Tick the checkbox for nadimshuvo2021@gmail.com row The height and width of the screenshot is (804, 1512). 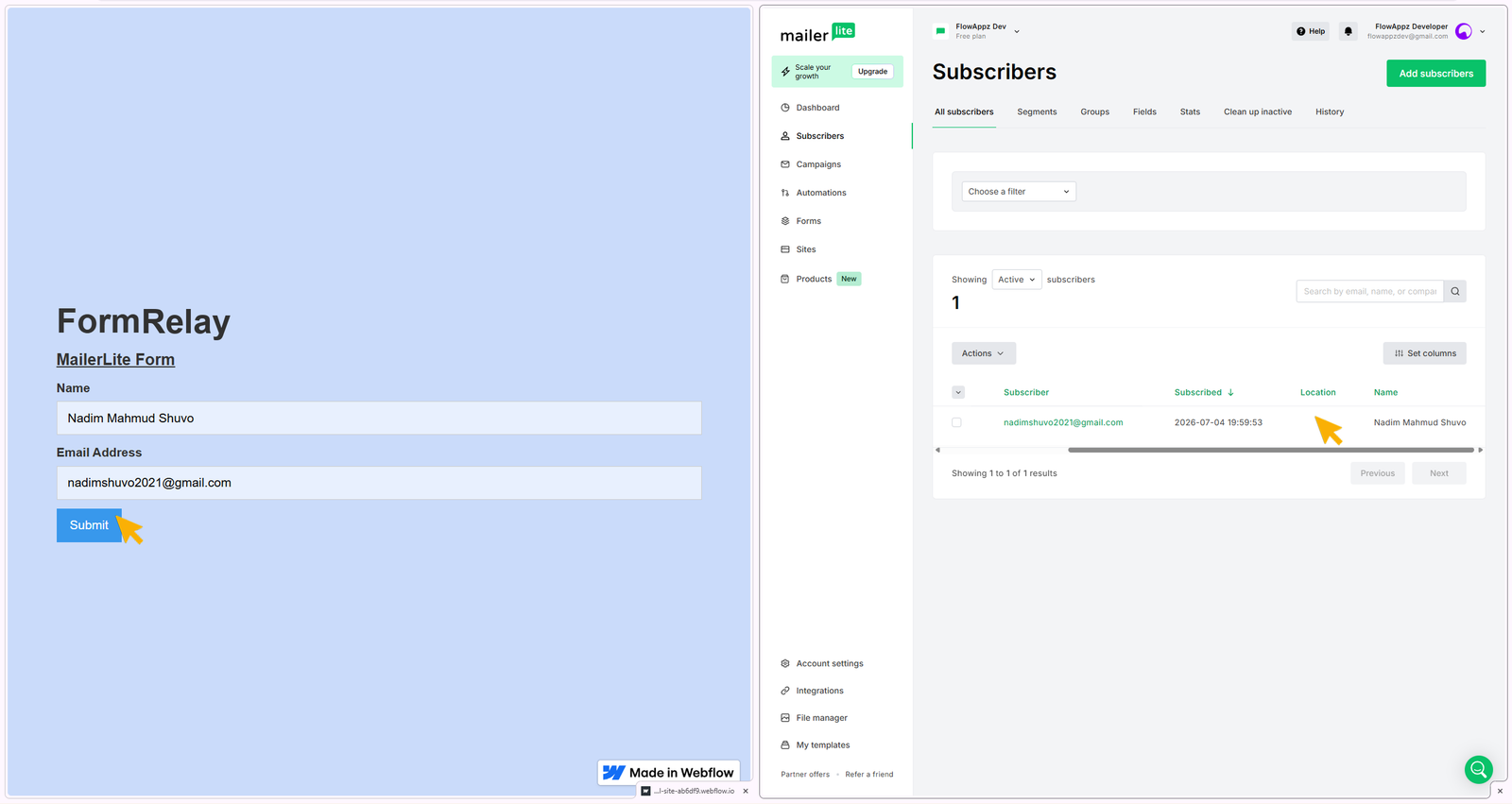pyautogui.click(x=956, y=422)
